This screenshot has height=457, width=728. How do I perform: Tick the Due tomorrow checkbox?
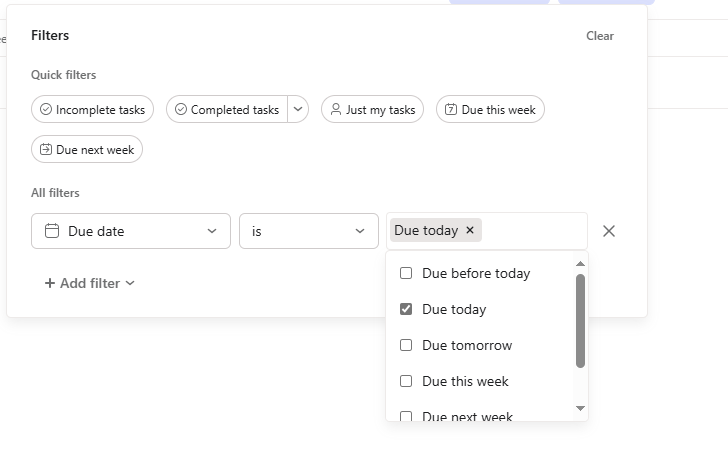[406, 345]
